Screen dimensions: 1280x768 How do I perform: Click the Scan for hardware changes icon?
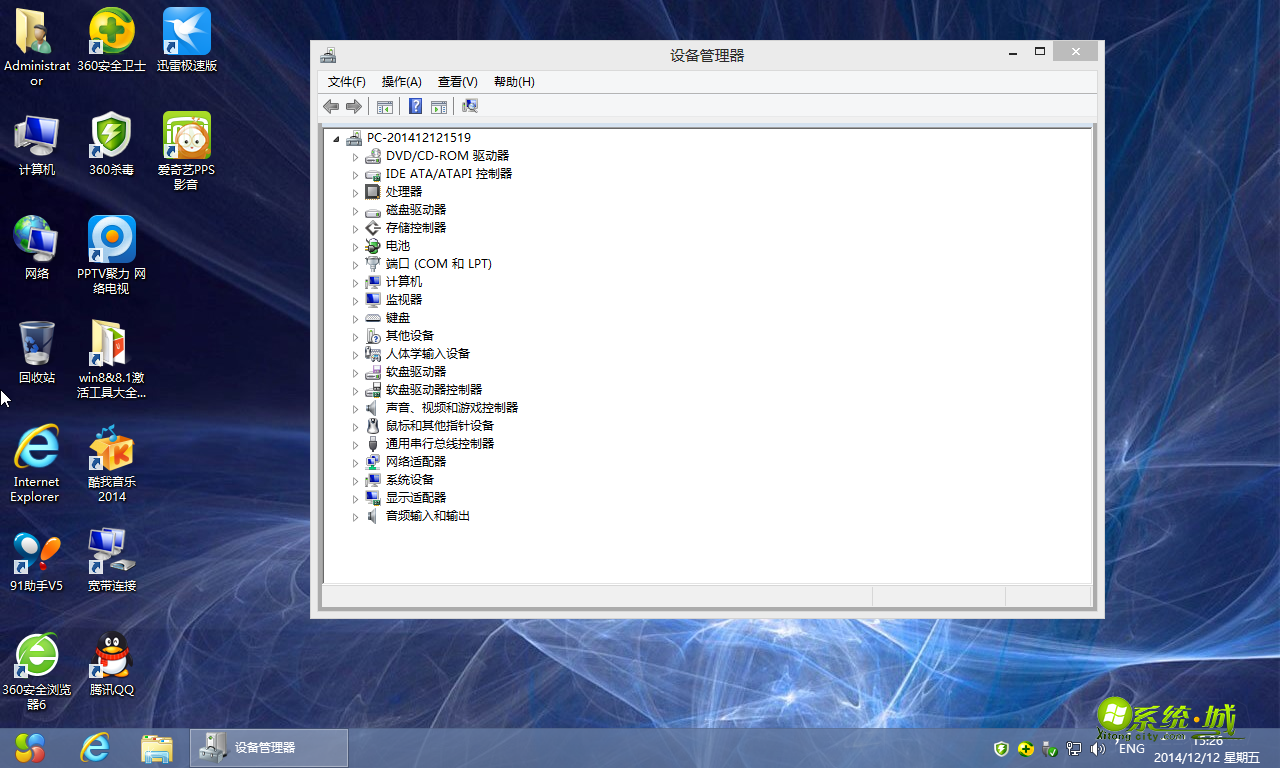(x=469, y=106)
